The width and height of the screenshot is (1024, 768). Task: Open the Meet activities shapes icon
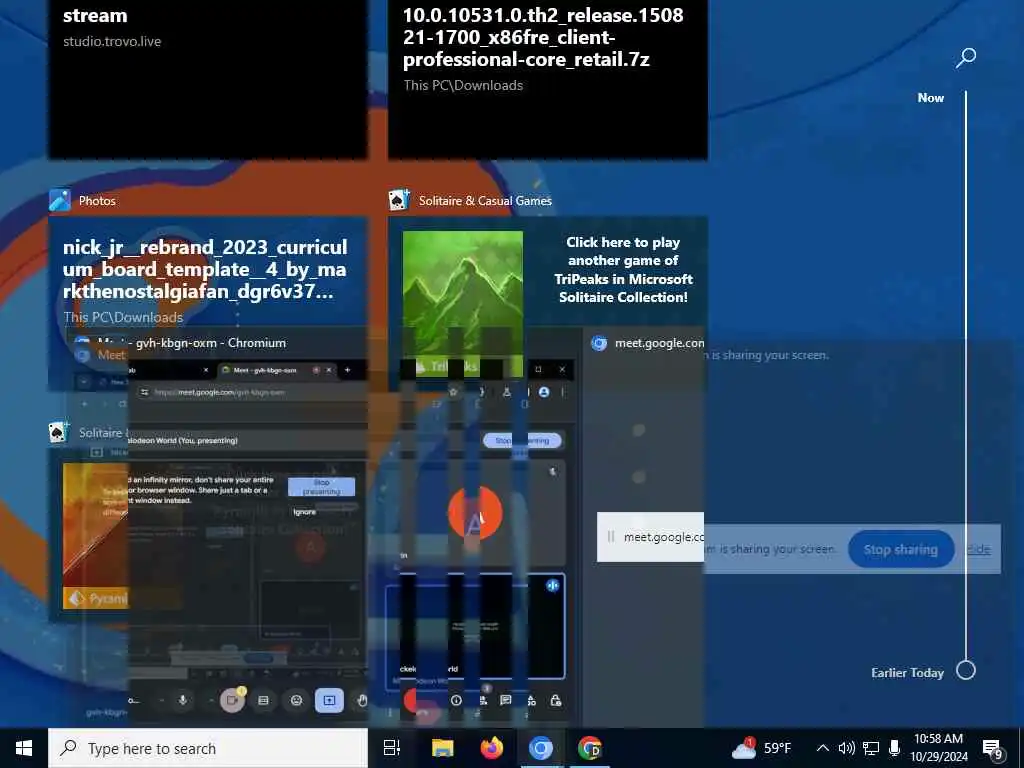pyautogui.click(x=531, y=700)
